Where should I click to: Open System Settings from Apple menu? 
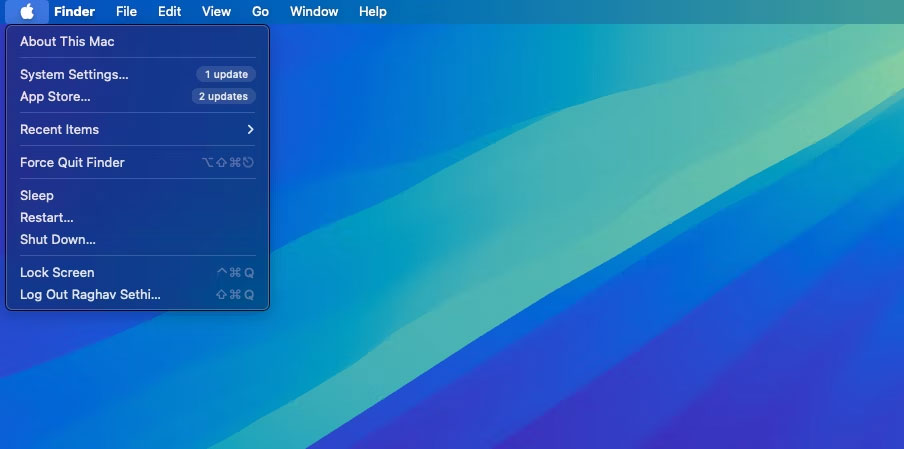click(137, 74)
